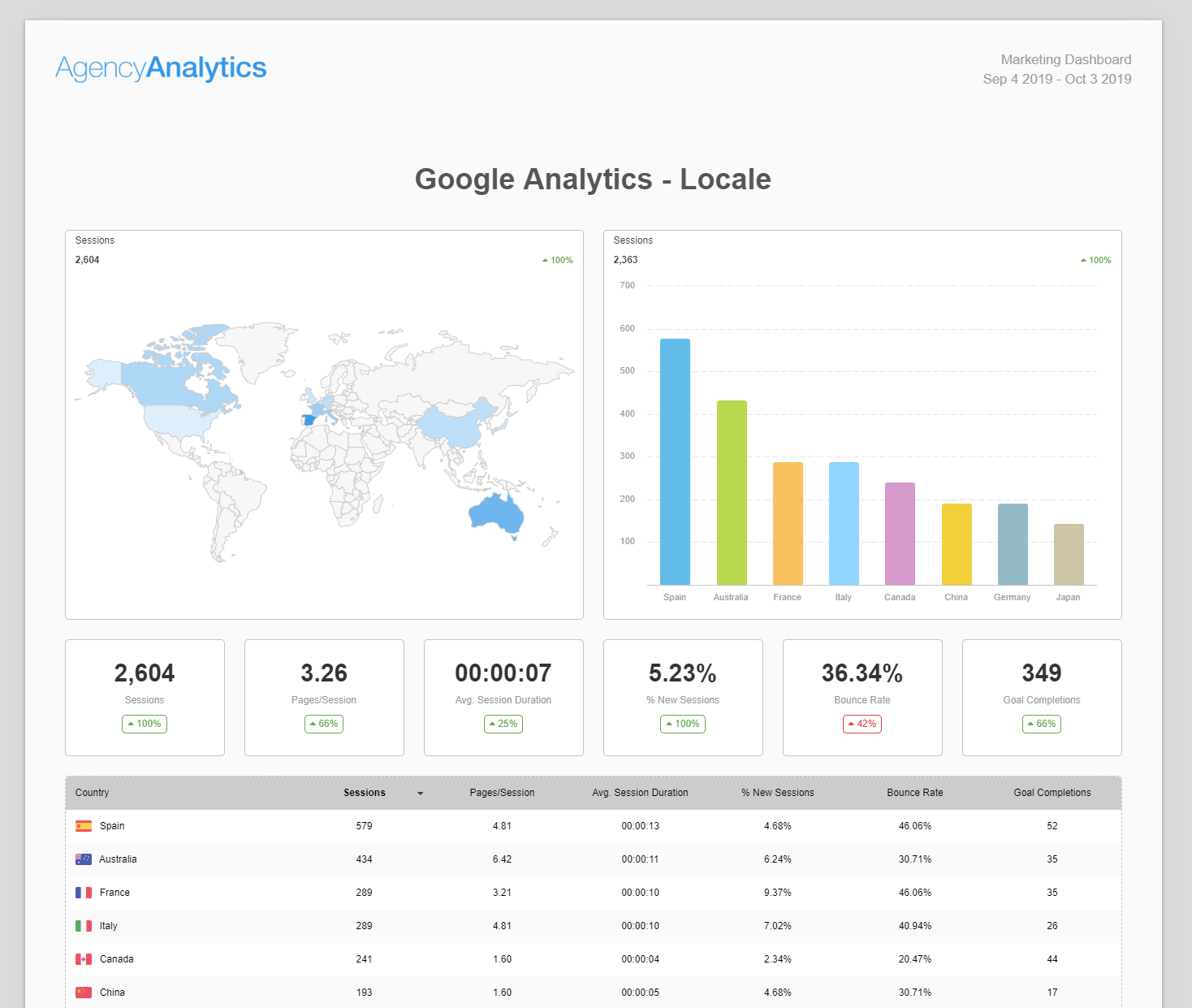Click the France country name in table
This screenshot has height=1008, width=1192.
pyautogui.click(x=114, y=893)
